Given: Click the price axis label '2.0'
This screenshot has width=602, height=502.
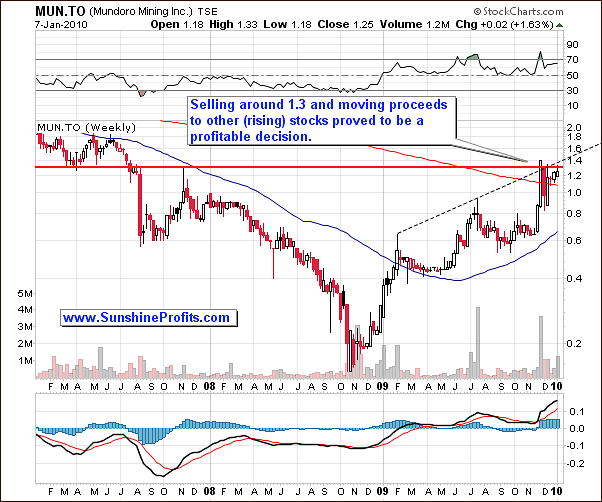Looking at the screenshot, I should pos(574,128).
